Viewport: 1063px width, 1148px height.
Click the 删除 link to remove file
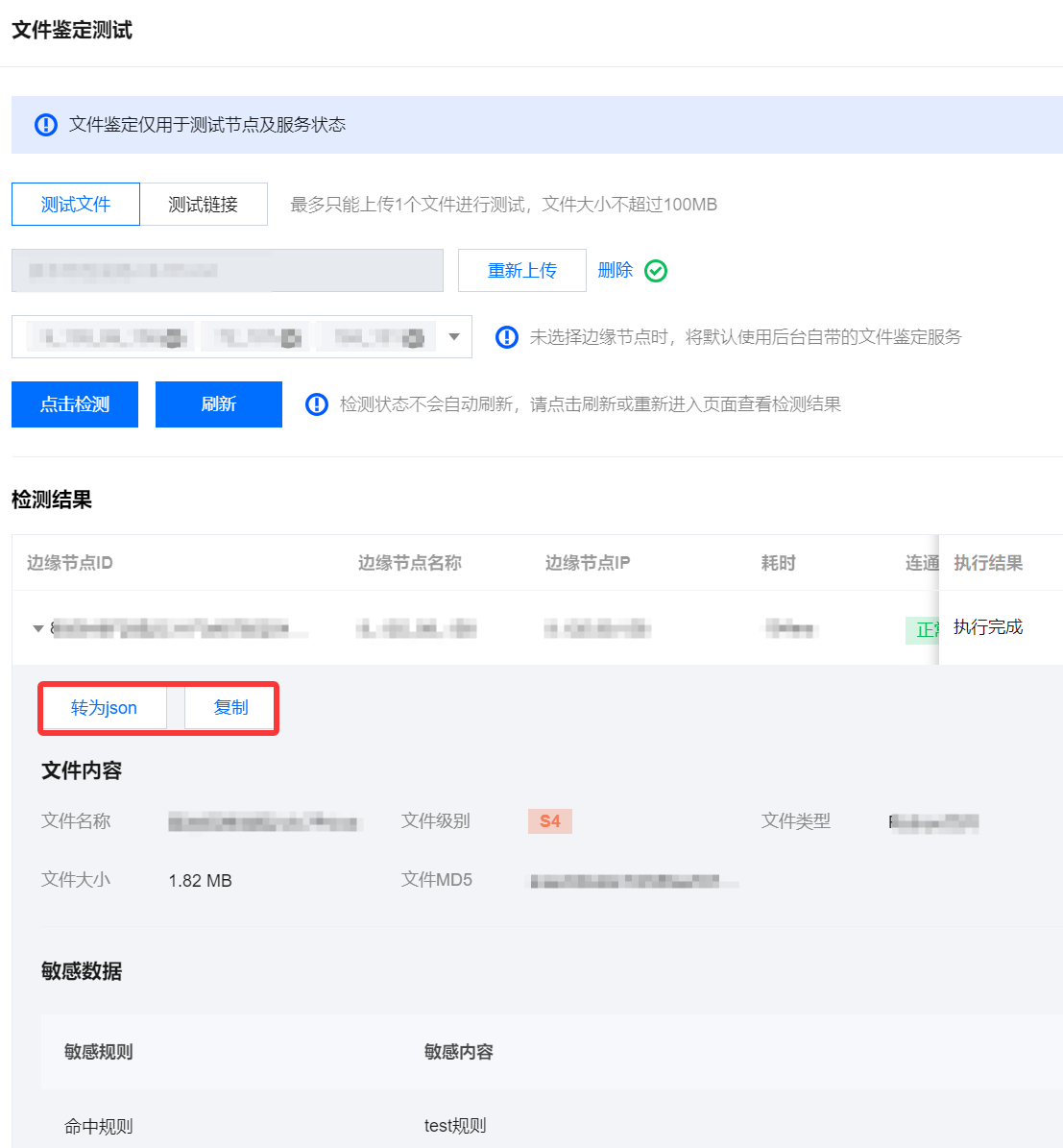[615, 271]
